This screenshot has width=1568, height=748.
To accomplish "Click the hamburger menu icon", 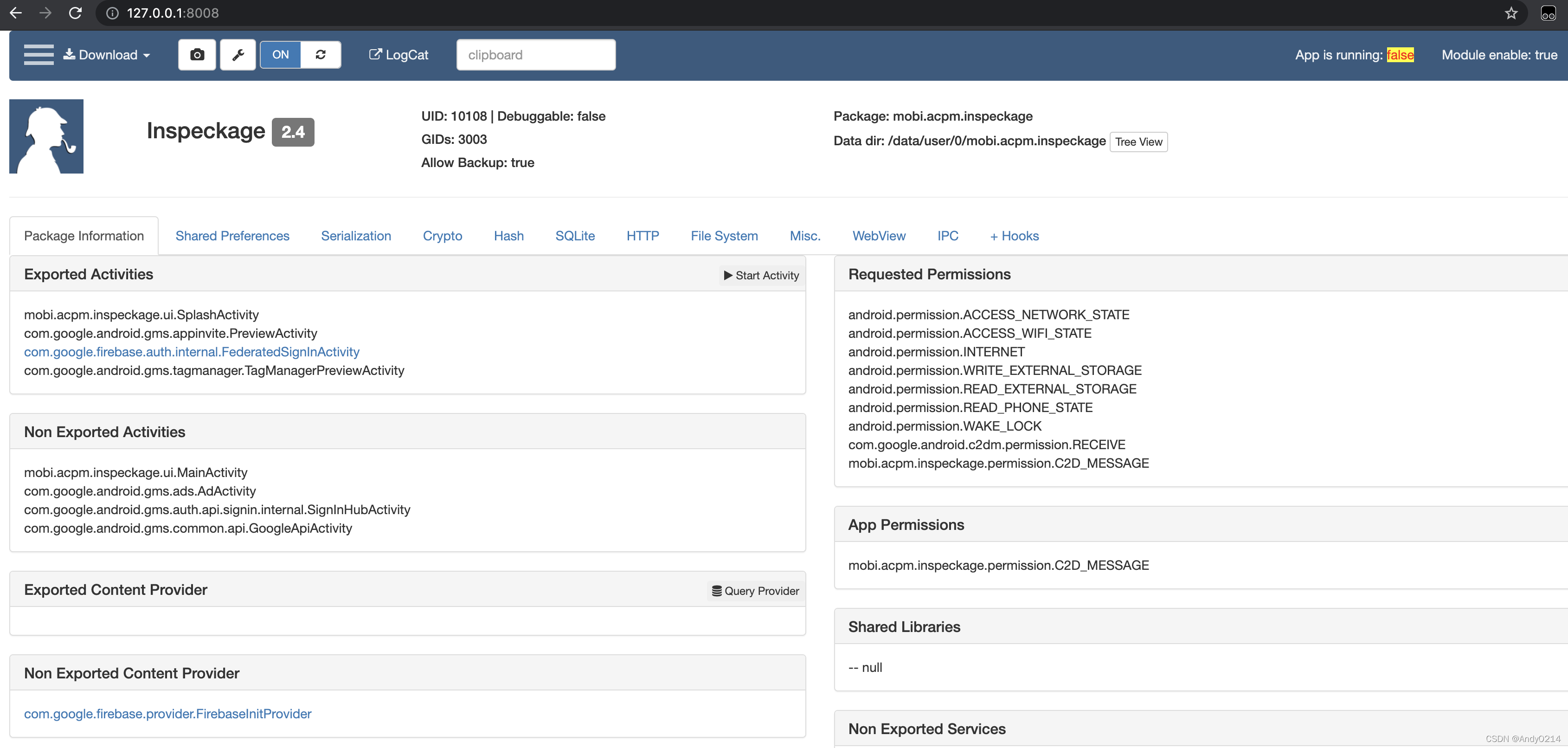I will pos(39,55).
